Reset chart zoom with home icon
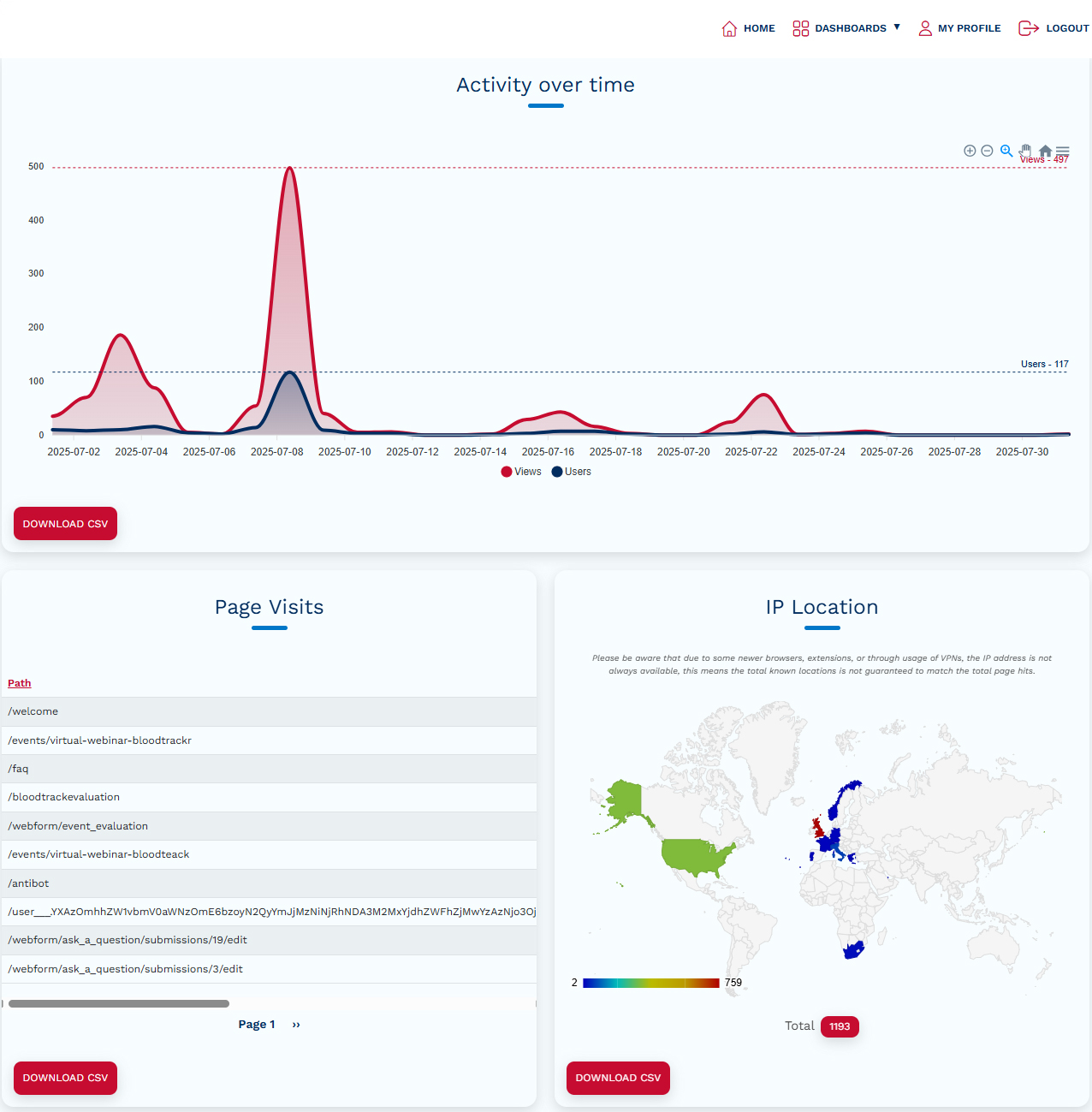This screenshot has width=1092, height=1112. click(x=1045, y=151)
